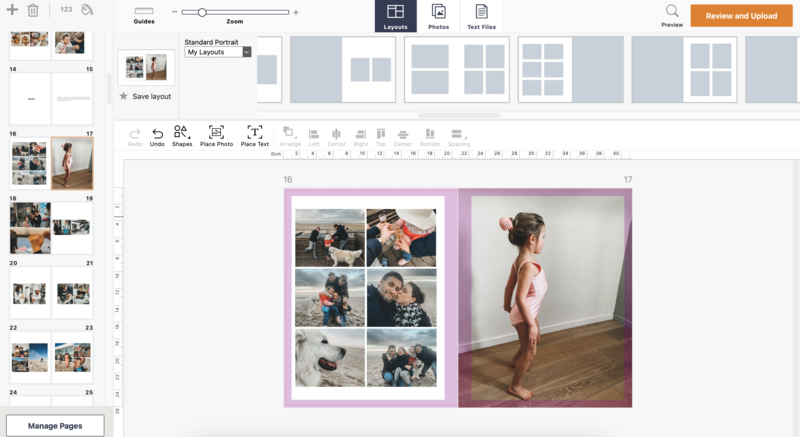Toggle page numbering with 123 icon
800x437 pixels.
(x=66, y=10)
